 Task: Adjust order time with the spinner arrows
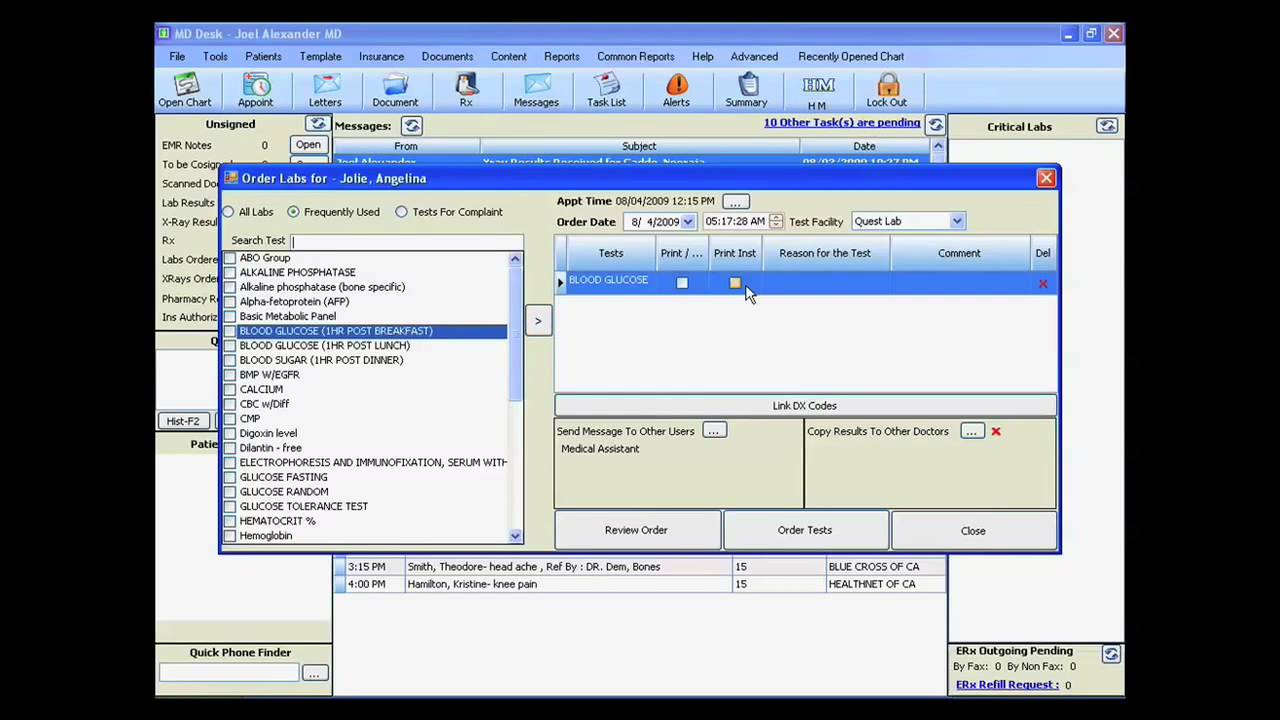point(776,222)
